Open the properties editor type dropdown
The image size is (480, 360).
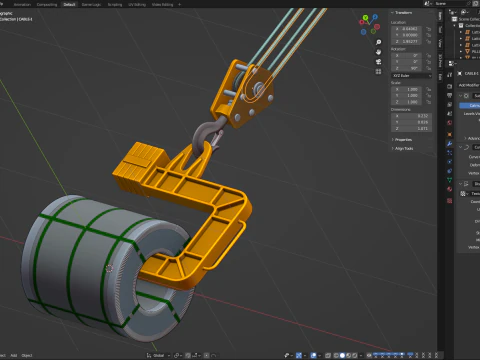click(452, 63)
